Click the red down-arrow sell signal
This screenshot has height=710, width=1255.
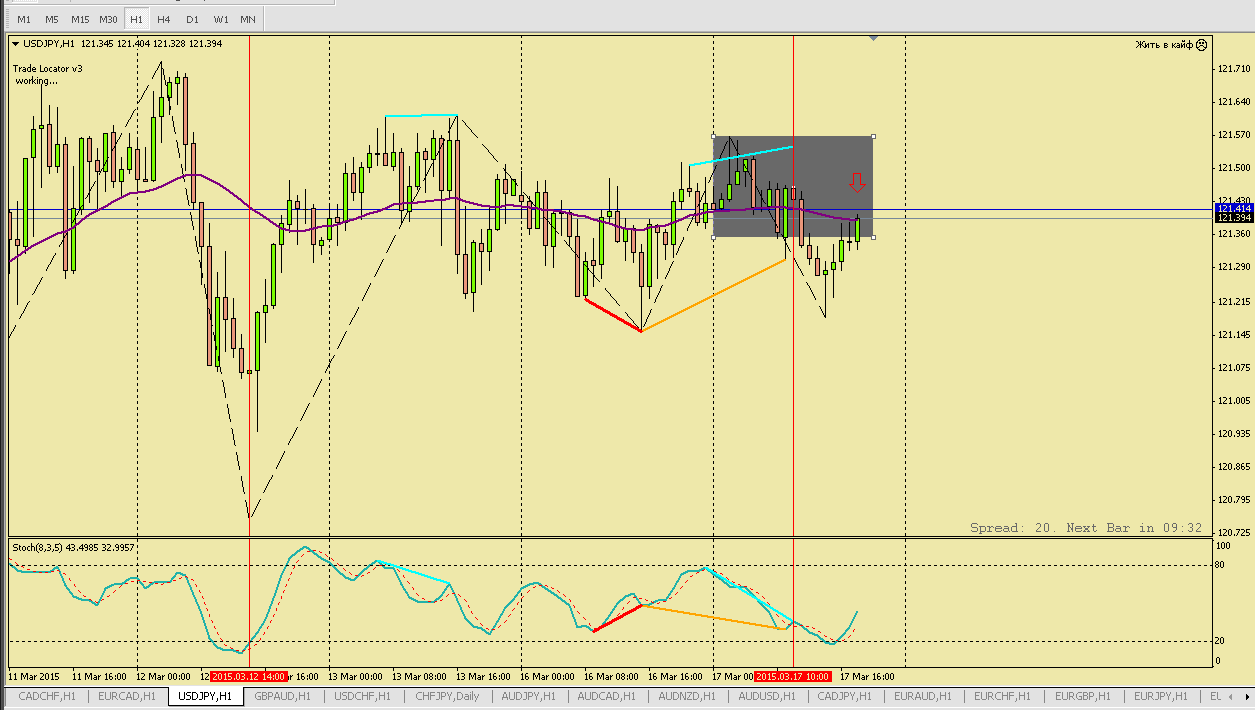856,181
